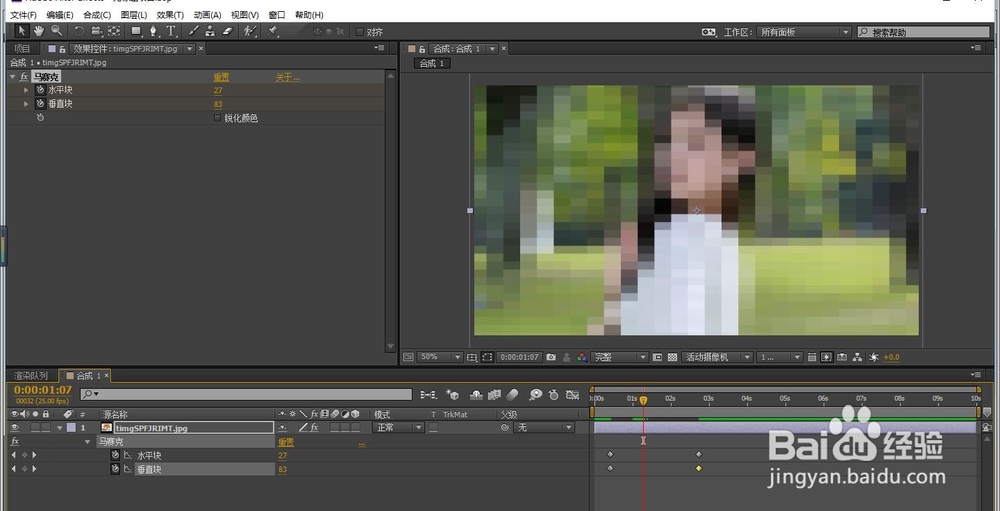This screenshot has width=1000, height=511.
Task: Open the 活动摄像机 camera dropdown
Action: 717,357
